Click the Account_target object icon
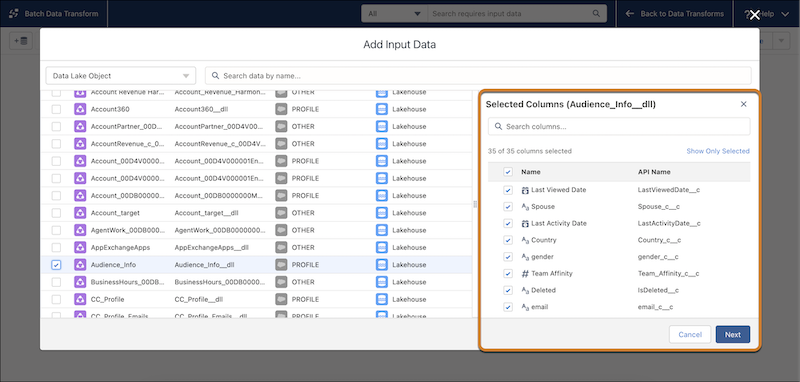This screenshot has width=800, height=382. coord(80,213)
